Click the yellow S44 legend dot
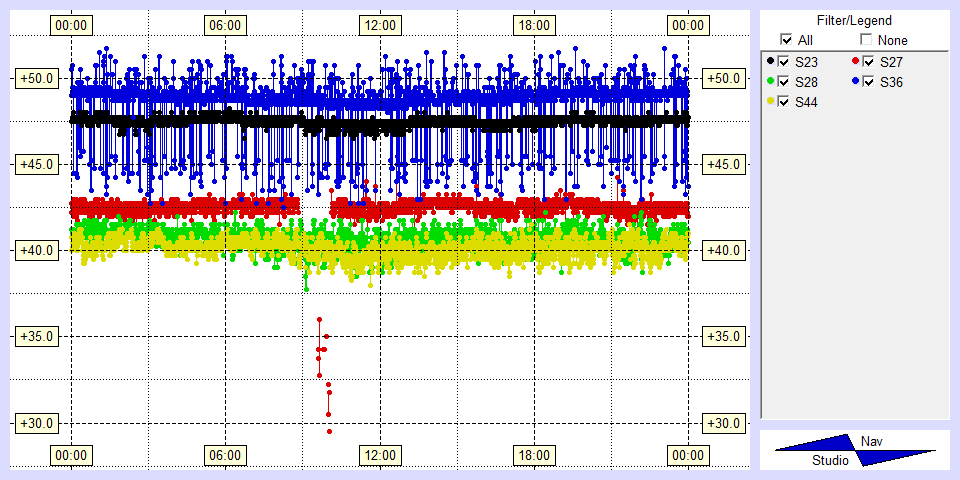Screen dimensions: 960x480 [x=769, y=101]
